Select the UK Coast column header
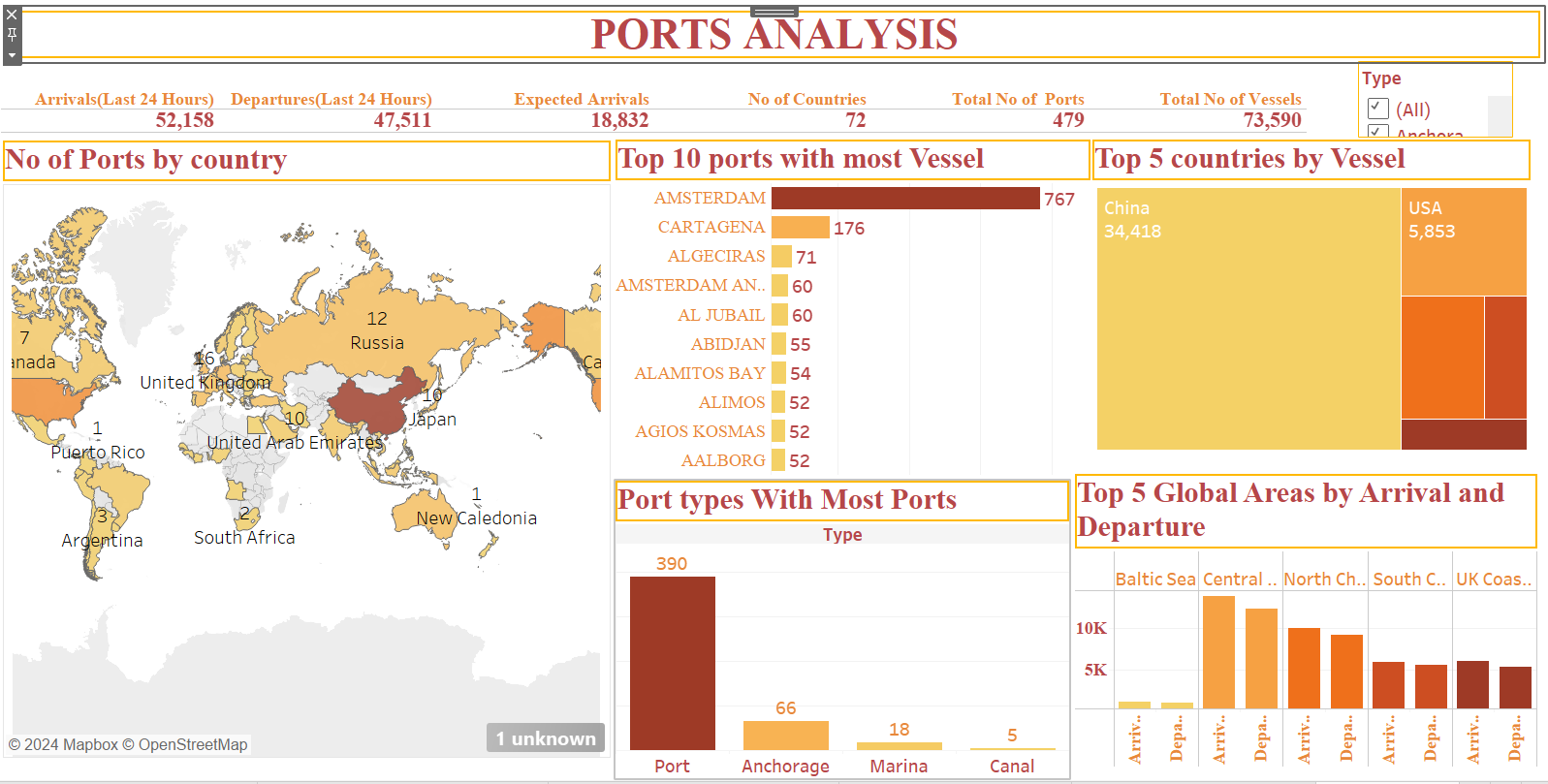The height and width of the screenshot is (784, 1548). 1493,580
